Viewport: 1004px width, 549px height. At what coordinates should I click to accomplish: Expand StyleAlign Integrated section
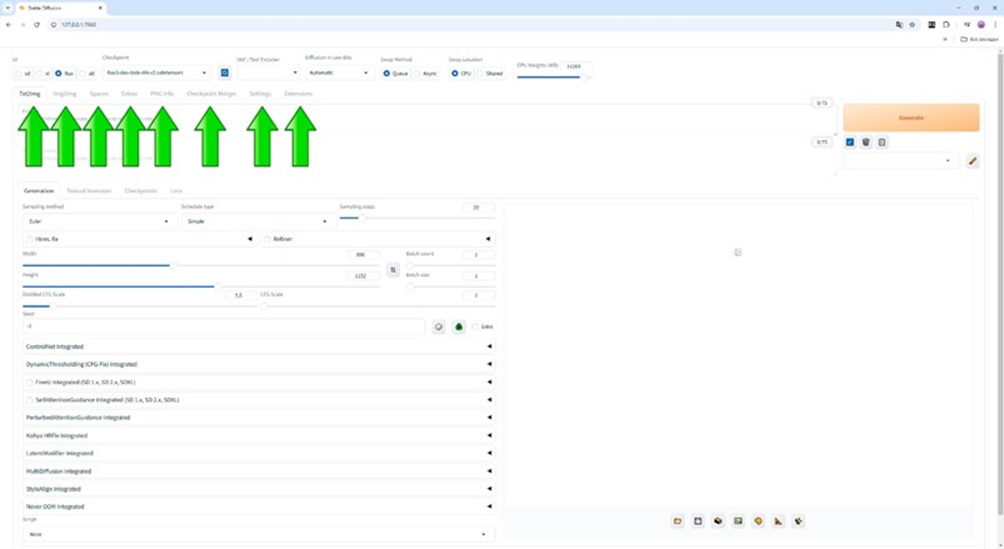click(x=258, y=489)
